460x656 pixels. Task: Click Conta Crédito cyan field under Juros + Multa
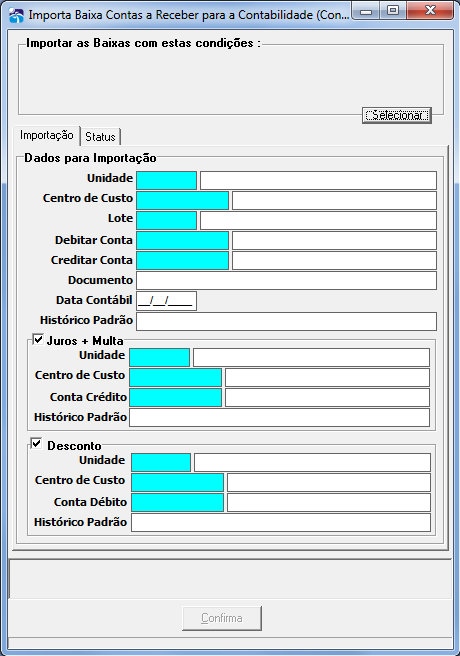176,397
